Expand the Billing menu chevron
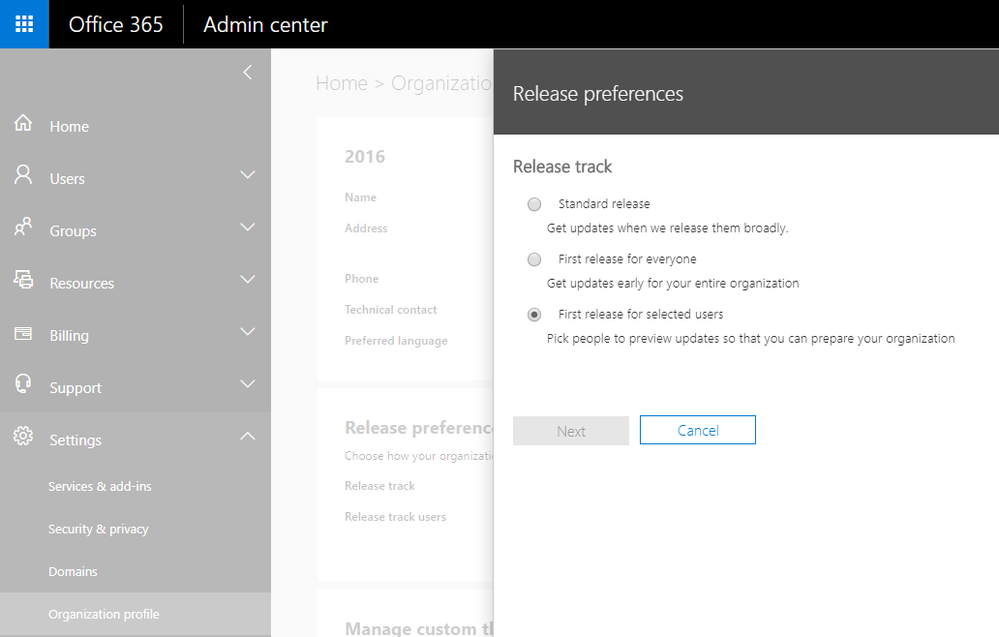The width and height of the screenshot is (999, 637). point(248,331)
